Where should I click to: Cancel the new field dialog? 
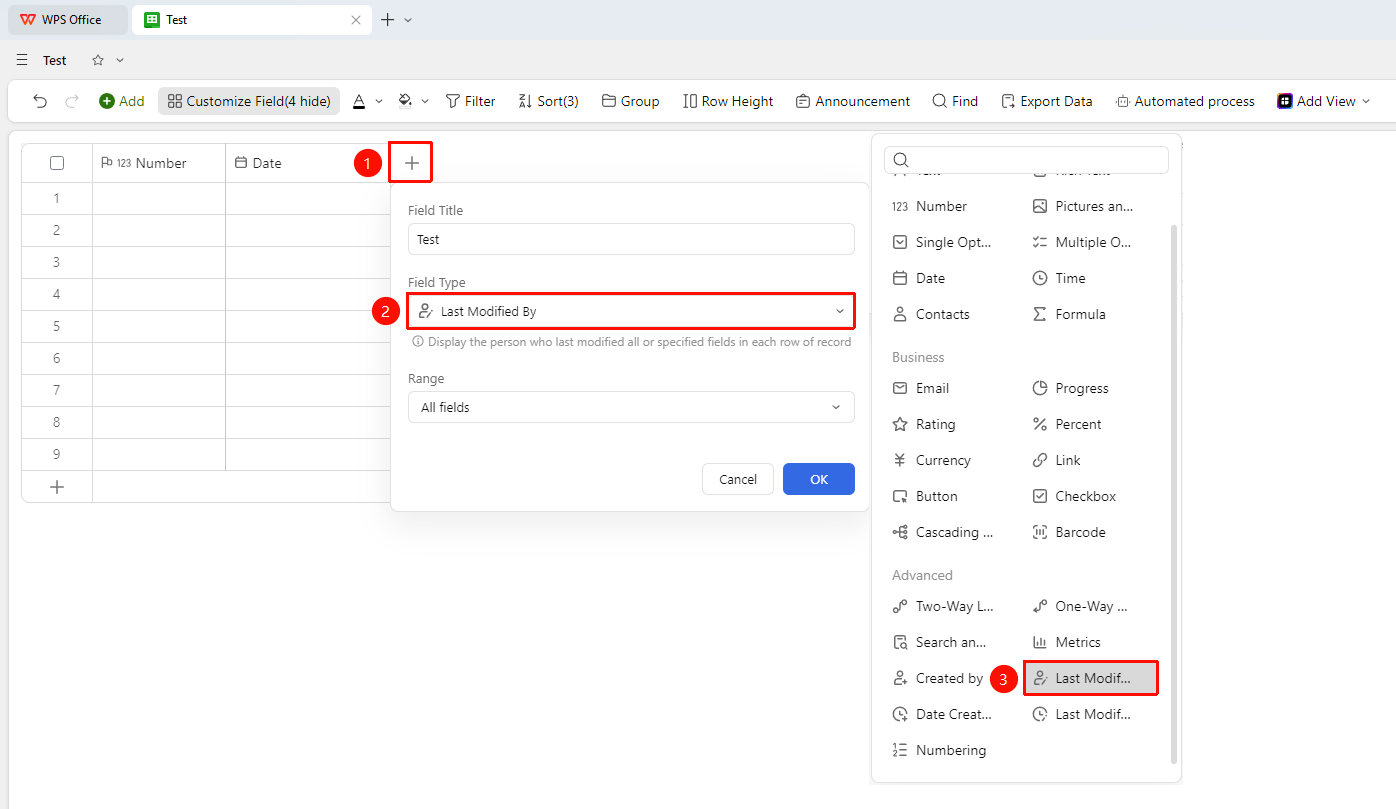pyautogui.click(x=738, y=479)
